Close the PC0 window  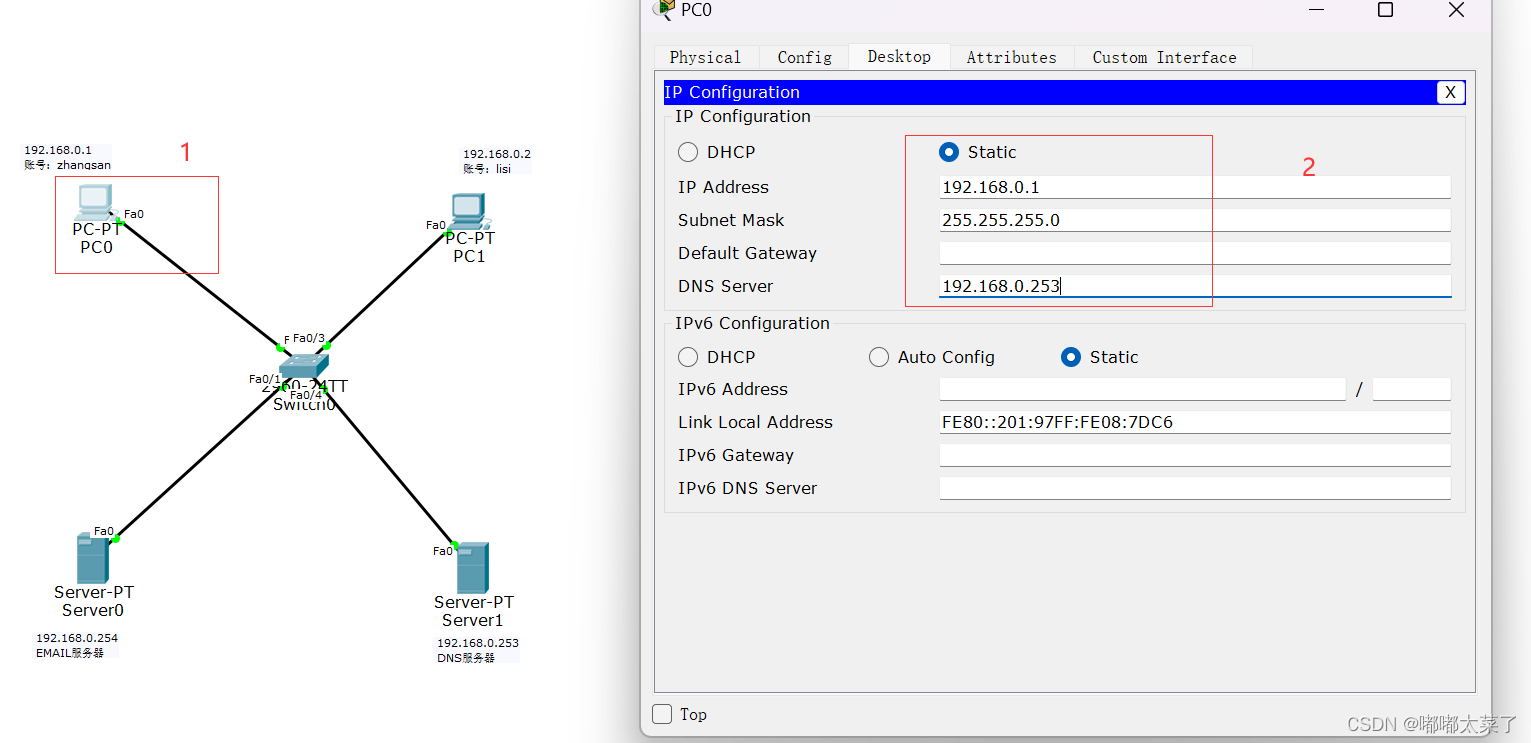coord(1456,10)
